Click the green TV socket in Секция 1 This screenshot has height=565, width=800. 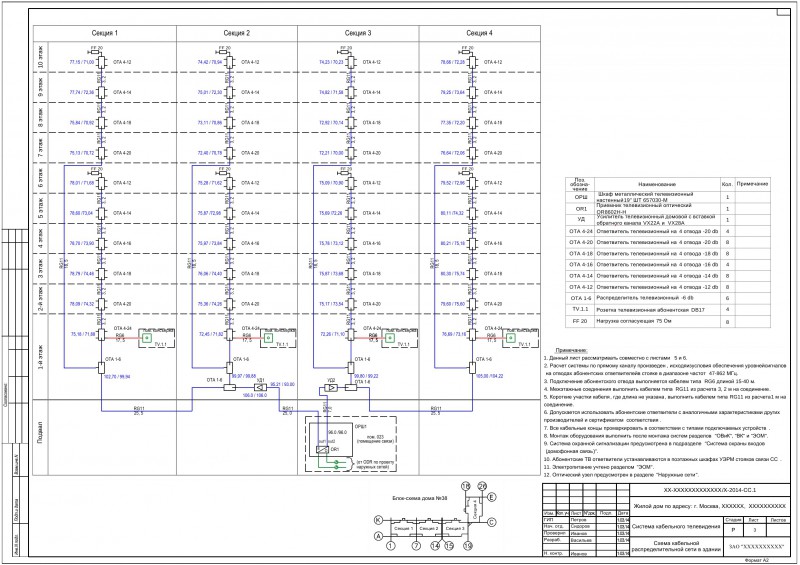147,338
